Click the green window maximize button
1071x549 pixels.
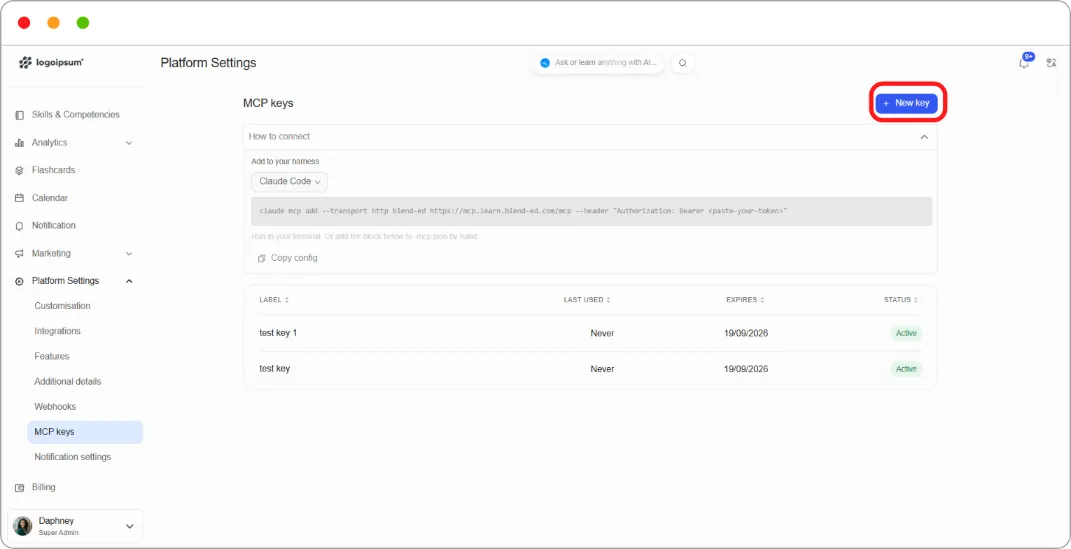(83, 23)
